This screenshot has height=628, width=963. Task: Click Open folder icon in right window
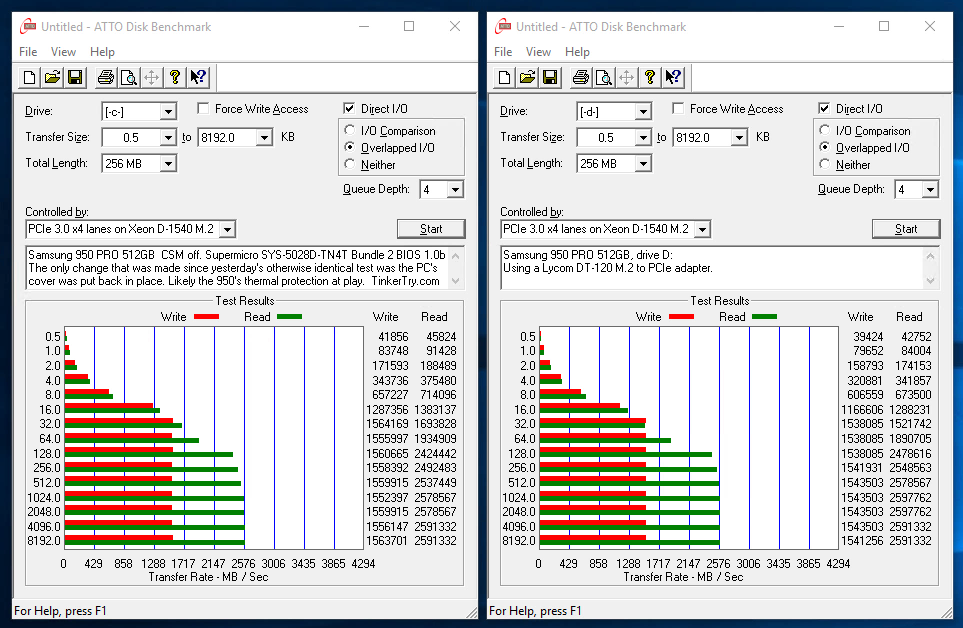click(527, 77)
